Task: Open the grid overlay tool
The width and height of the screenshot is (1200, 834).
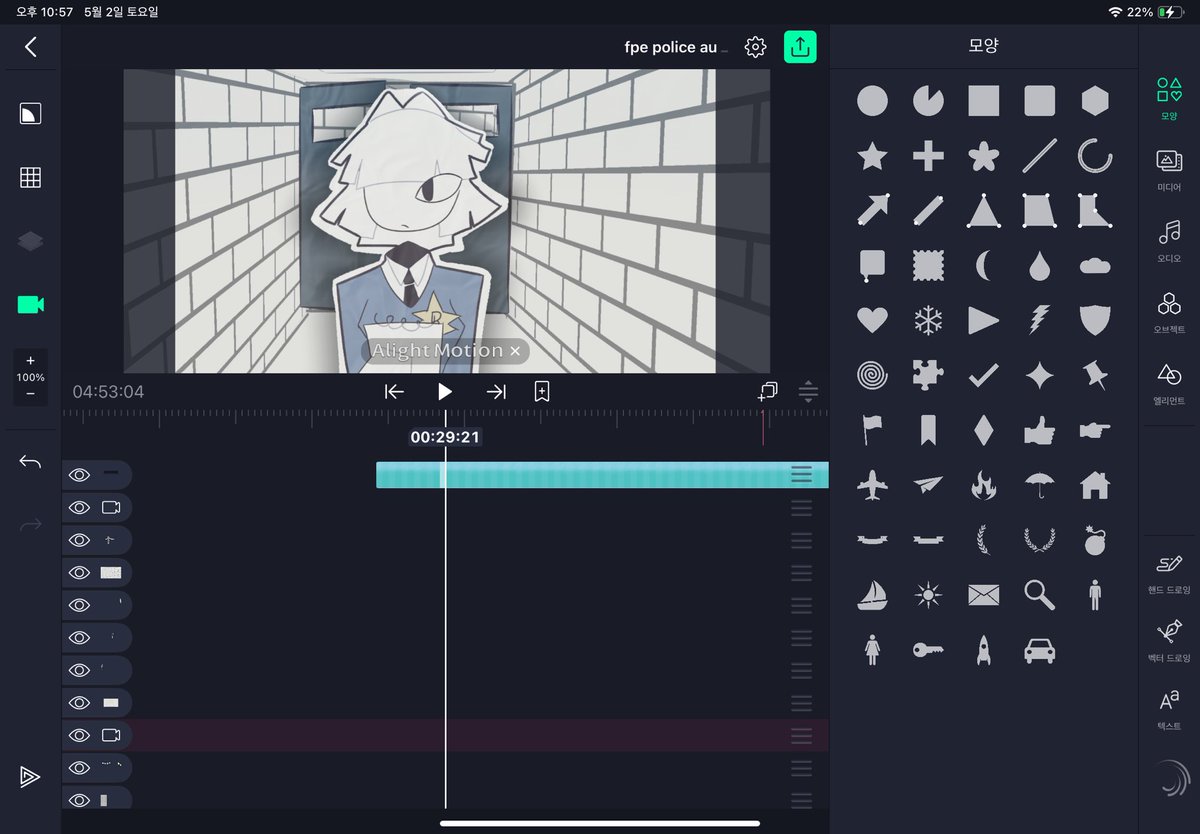Action: [x=30, y=177]
